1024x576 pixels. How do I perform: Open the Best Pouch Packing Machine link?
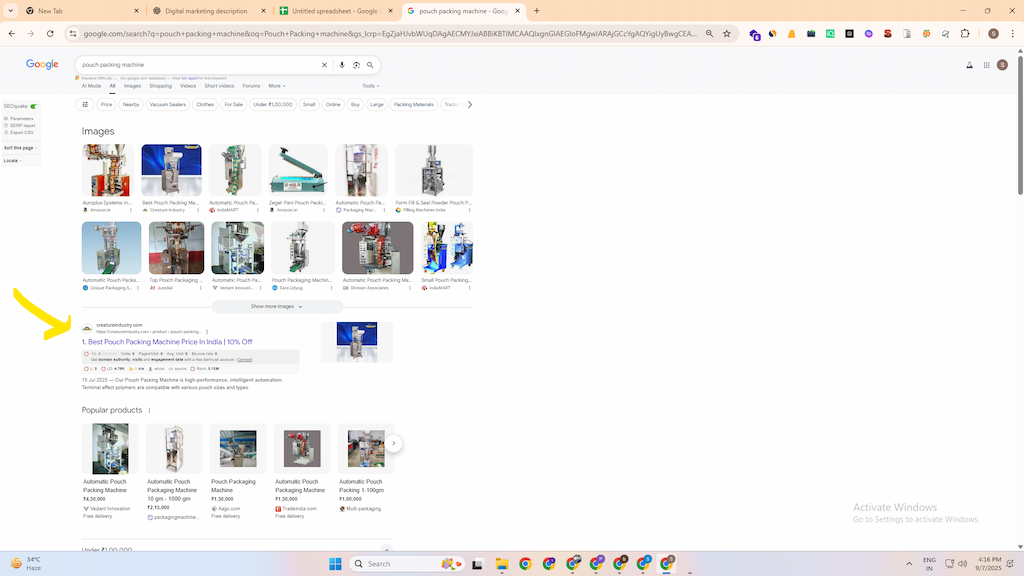click(166, 341)
